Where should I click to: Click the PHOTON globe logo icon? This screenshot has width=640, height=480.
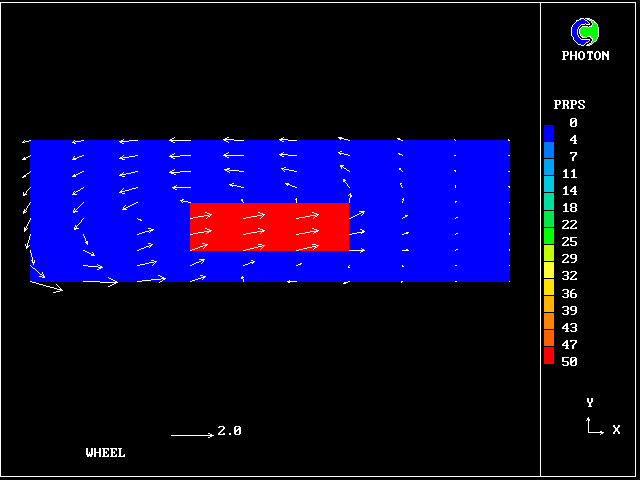pyautogui.click(x=585, y=32)
